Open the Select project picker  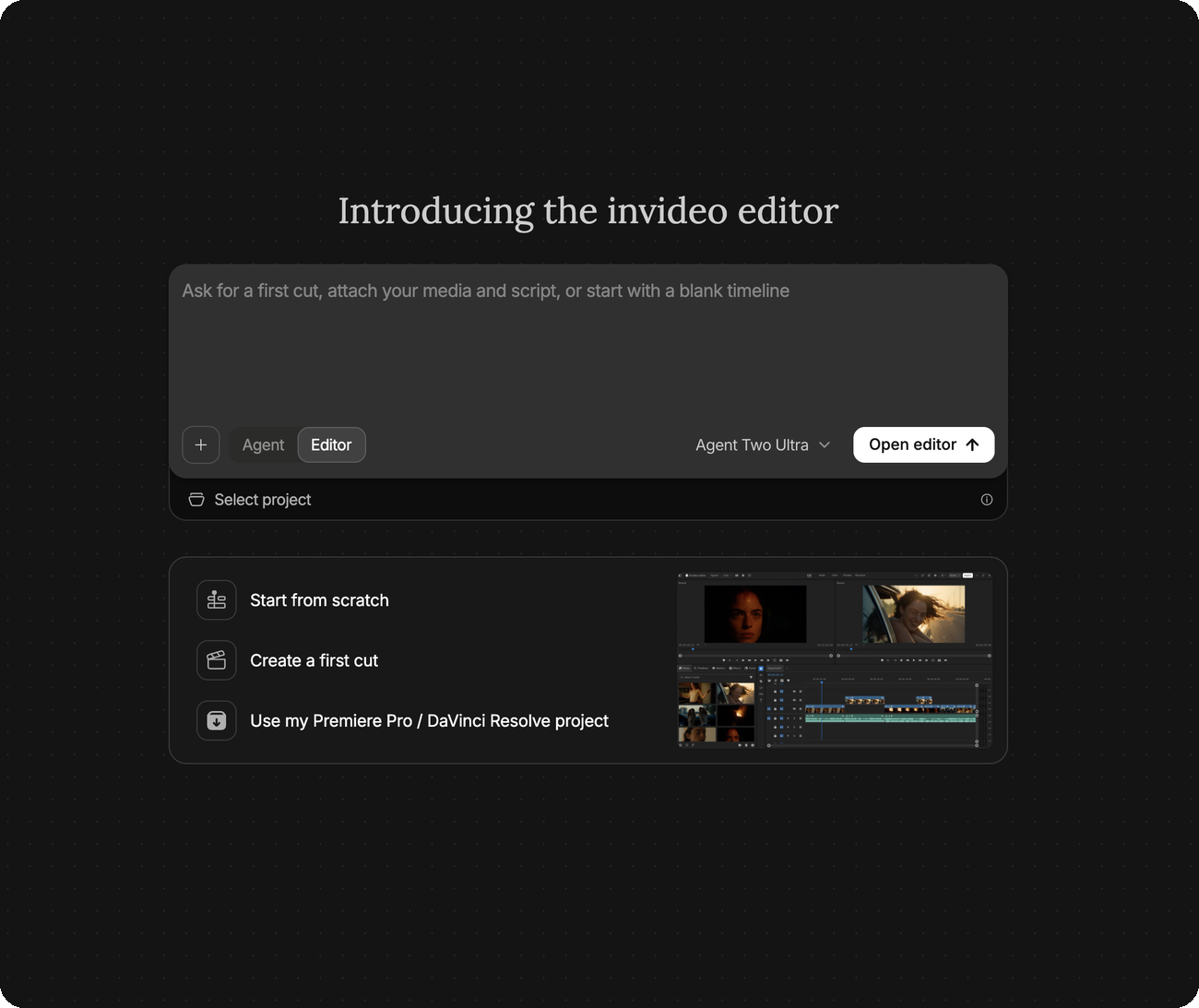pos(250,499)
